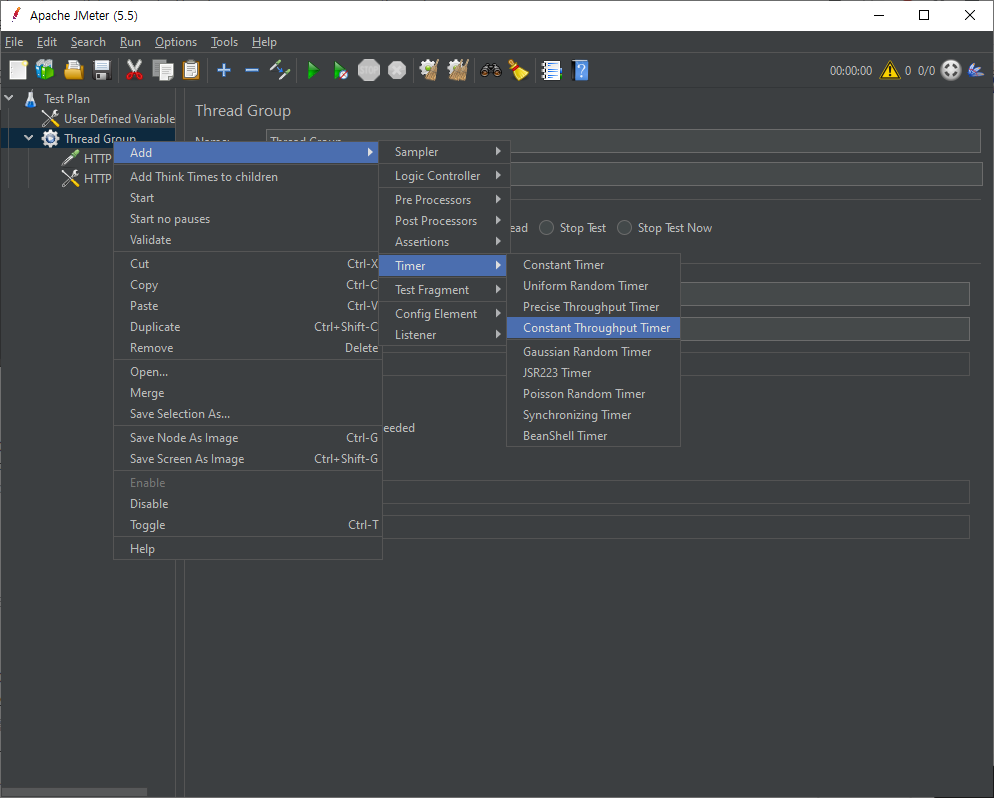Click the Thread Group Name input field

(x=623, y=141)
